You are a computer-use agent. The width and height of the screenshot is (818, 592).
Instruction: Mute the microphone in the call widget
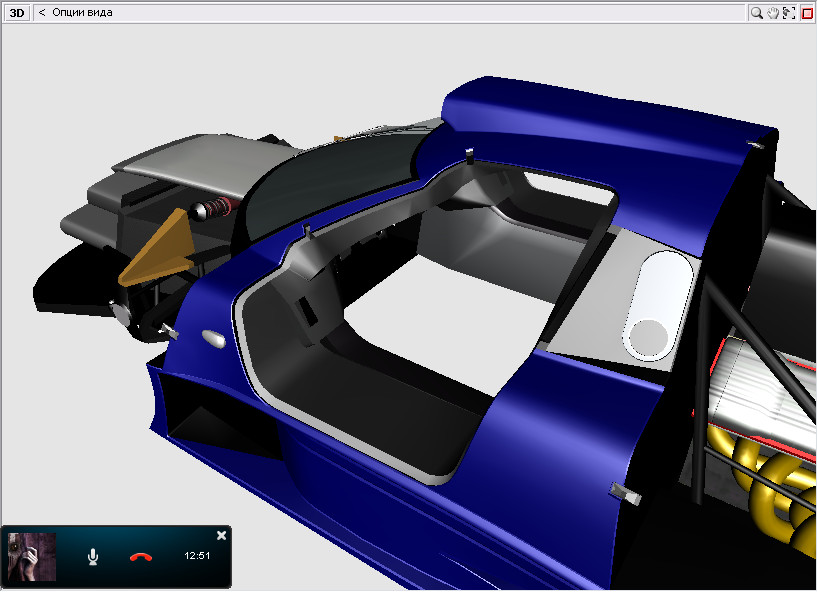click(x=93, y=556)
